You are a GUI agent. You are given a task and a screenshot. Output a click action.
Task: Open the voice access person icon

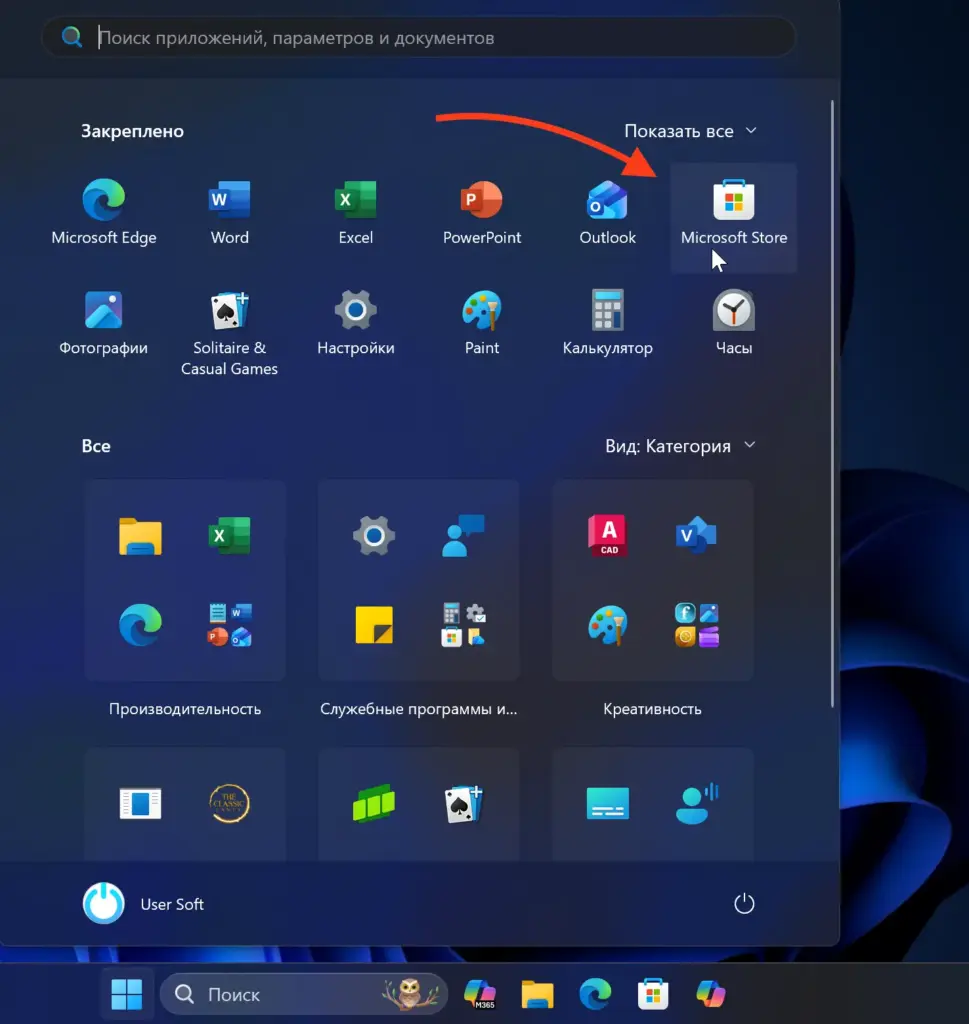click(696, 804)
